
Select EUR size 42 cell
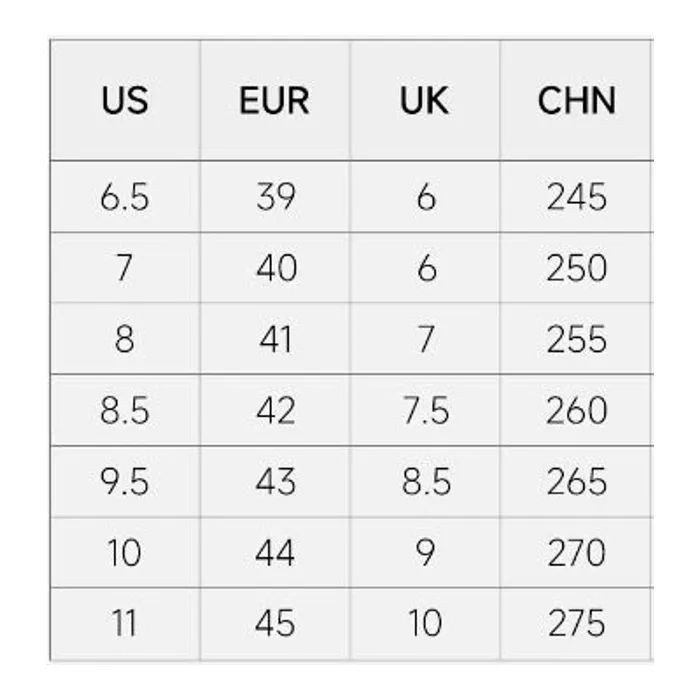coord(275,410)
